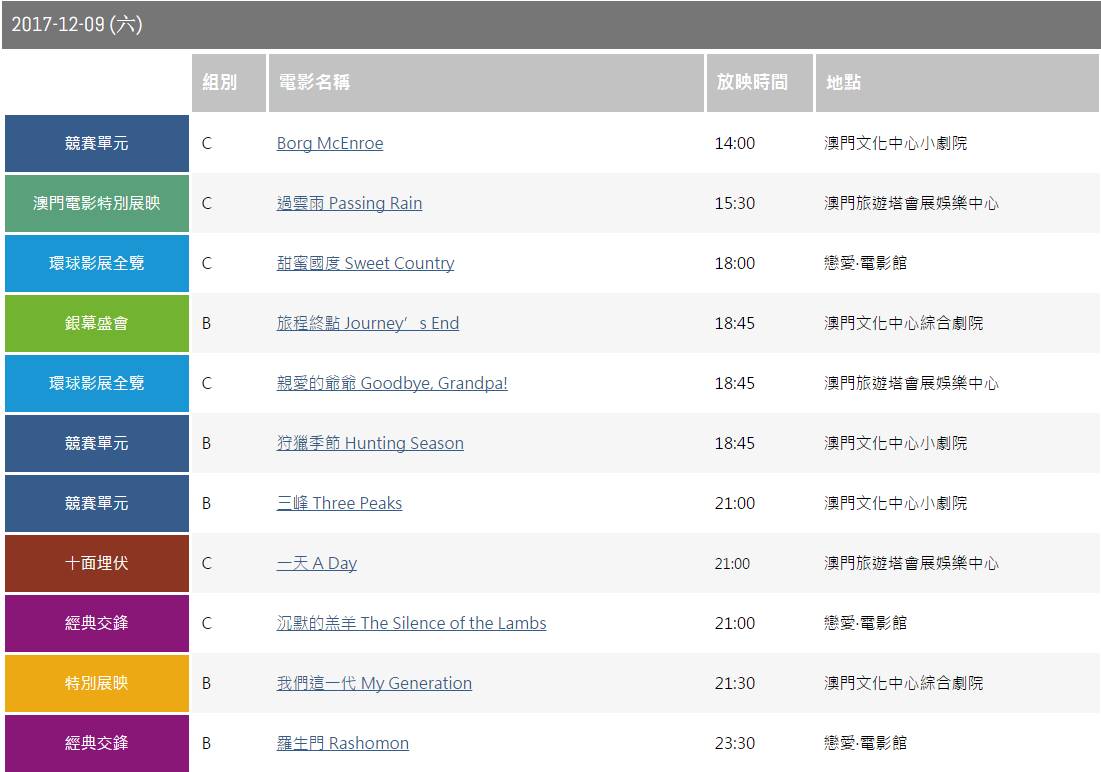
Task: Click 澳門文化中心小劇院 venue for Three Peaks
Action: click(895, 503)
